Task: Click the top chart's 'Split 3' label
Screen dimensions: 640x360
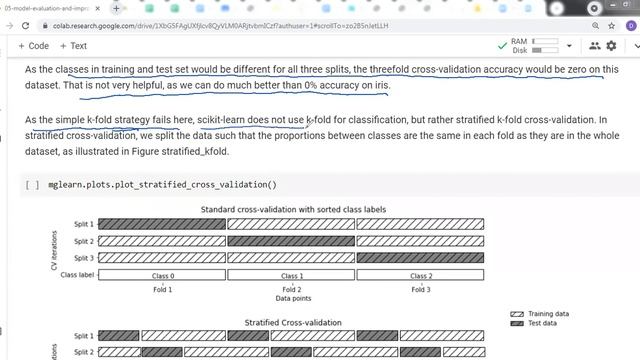Action: tap(84, 258)
